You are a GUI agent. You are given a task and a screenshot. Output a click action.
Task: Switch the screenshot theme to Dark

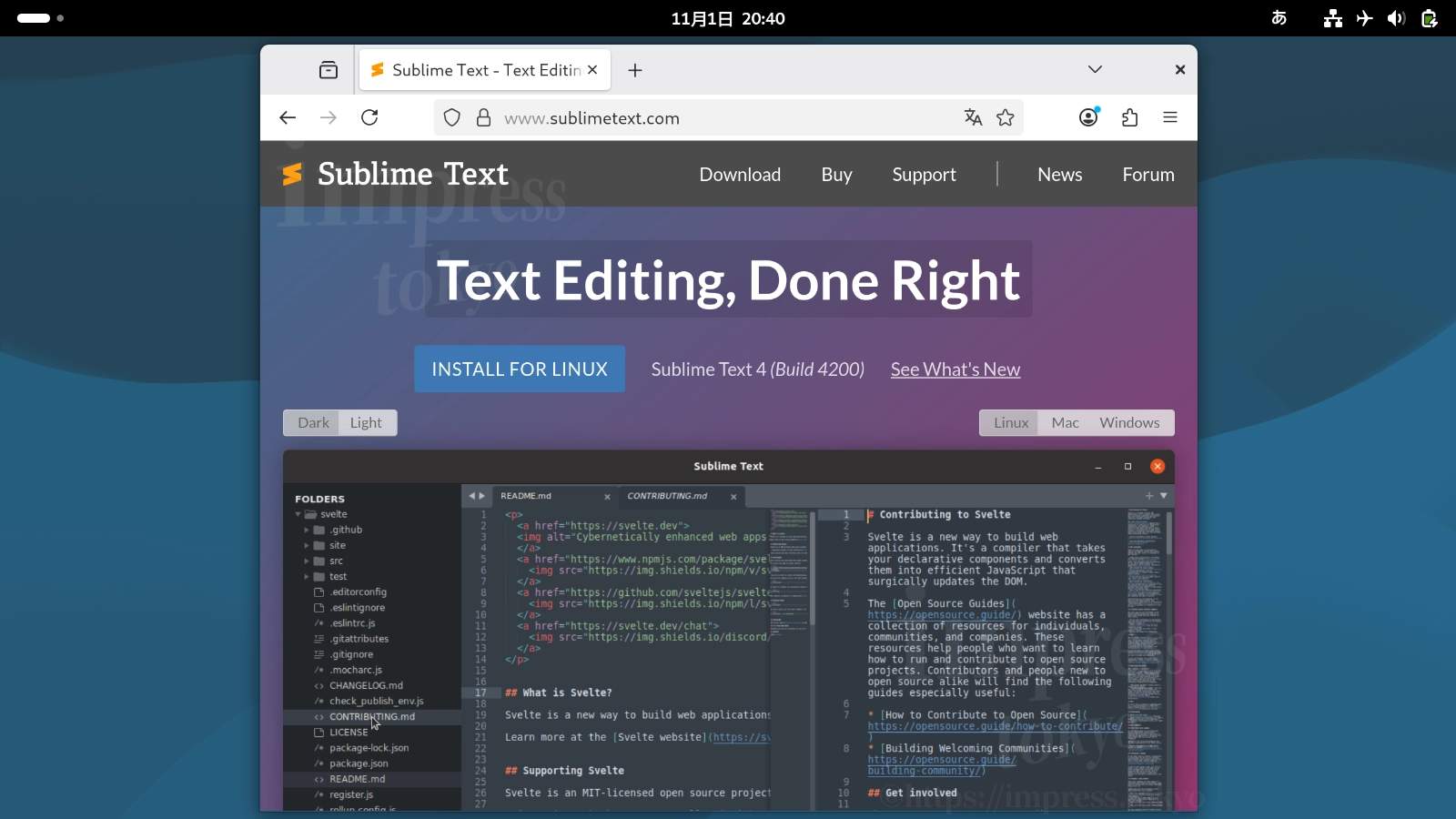coord(313,422)
